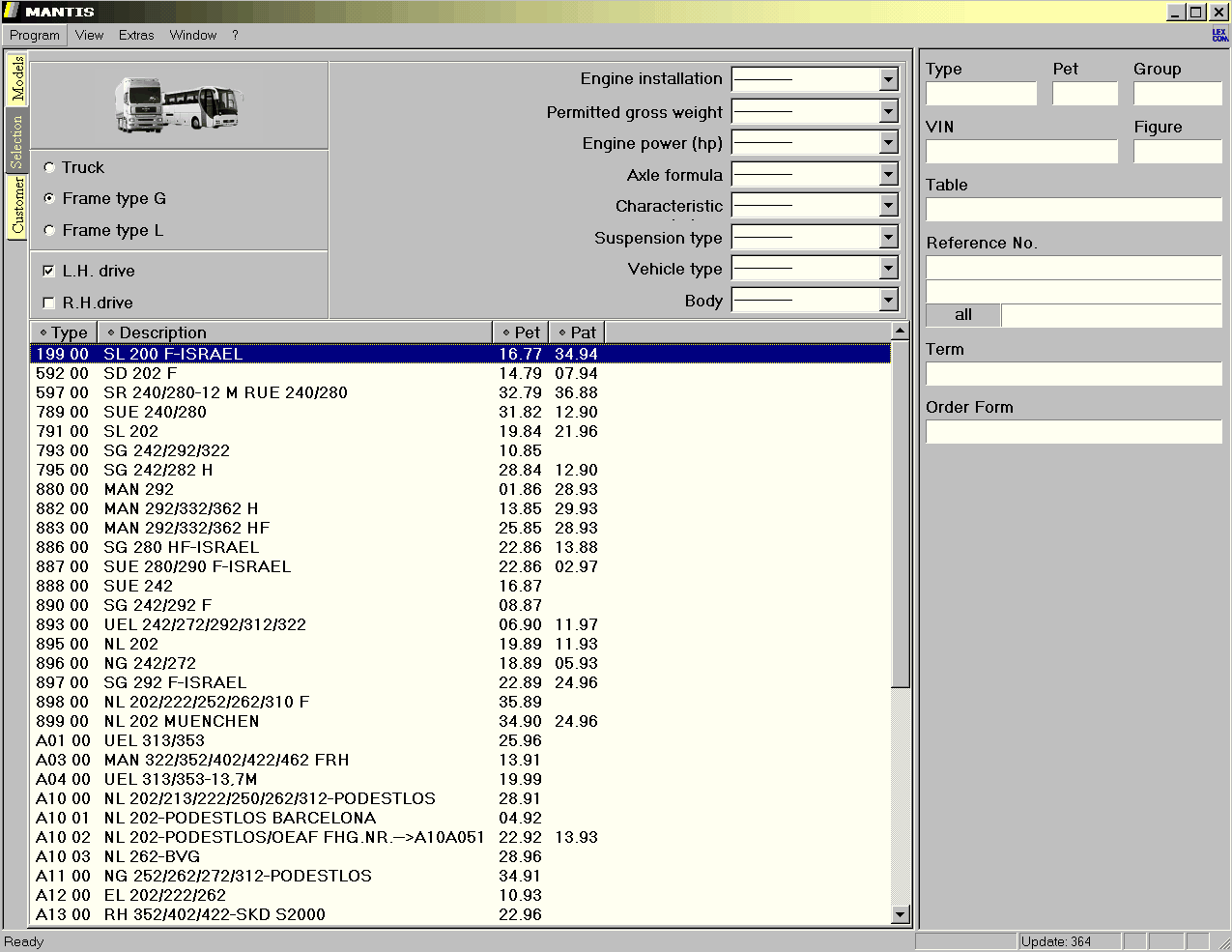Expand the Axle formula dropdown

tap(889, 175)
